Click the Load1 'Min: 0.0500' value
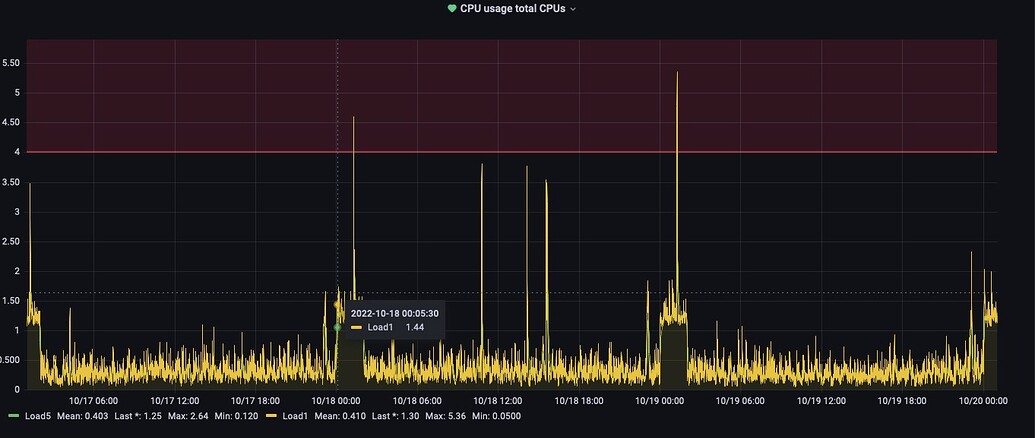The image size is (1035, 438). (498, 416)
